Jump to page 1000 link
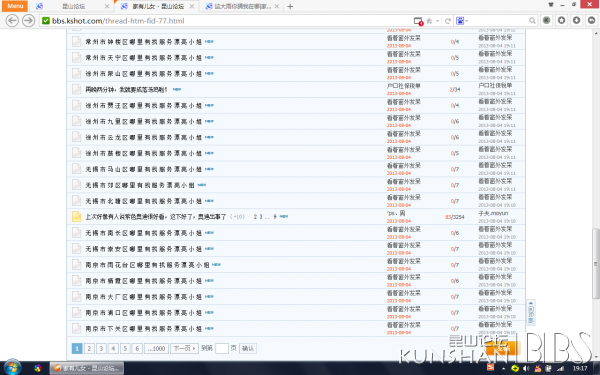 pyautogui.click(x=156, y=348)
